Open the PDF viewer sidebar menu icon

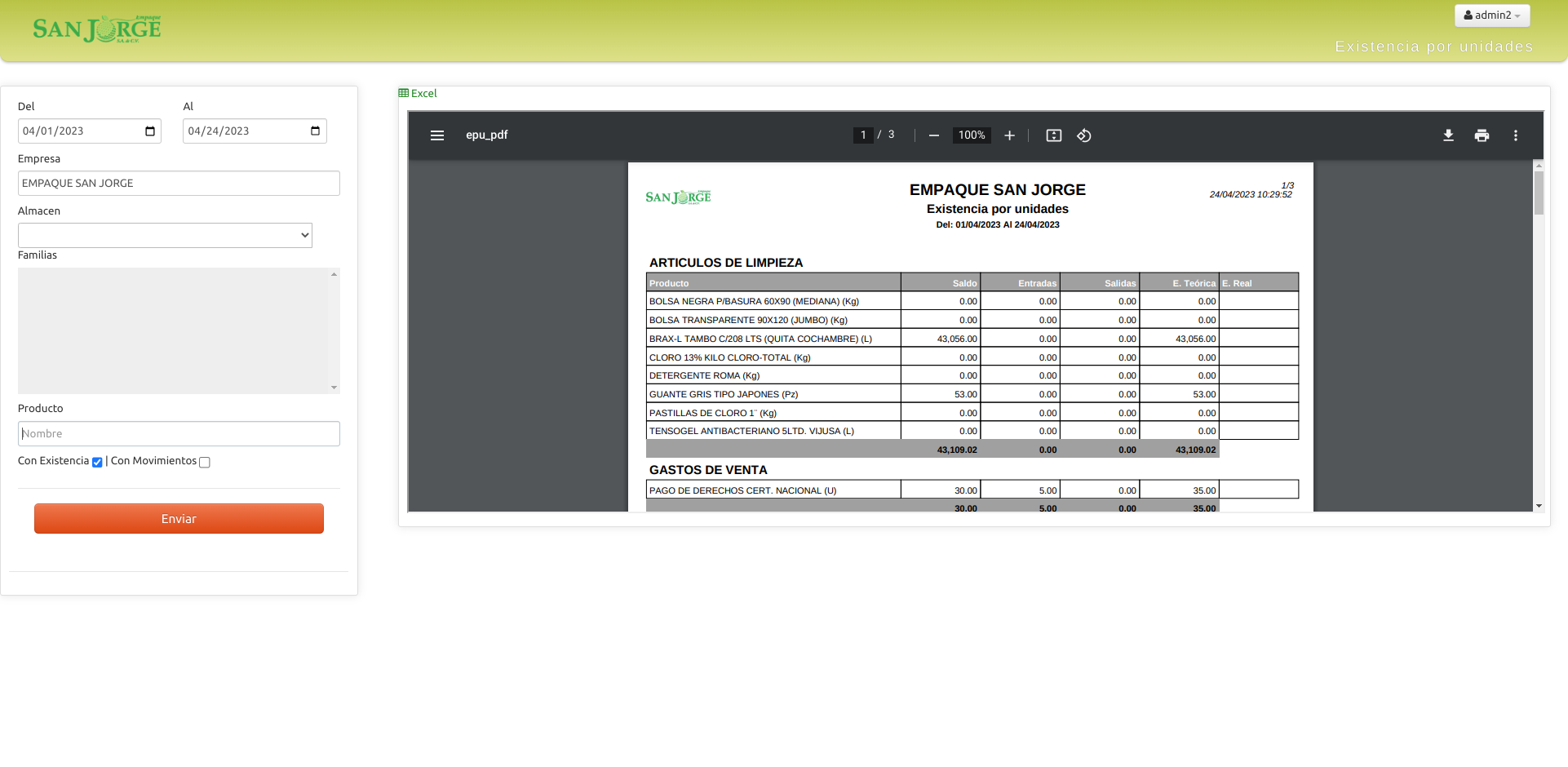point(437,135)
